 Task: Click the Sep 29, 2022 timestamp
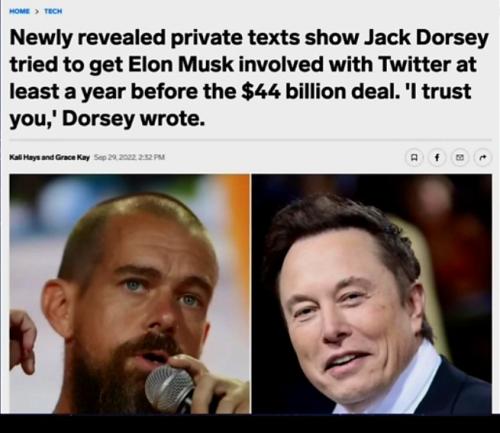pyautogui.click(x=129, y=157)
